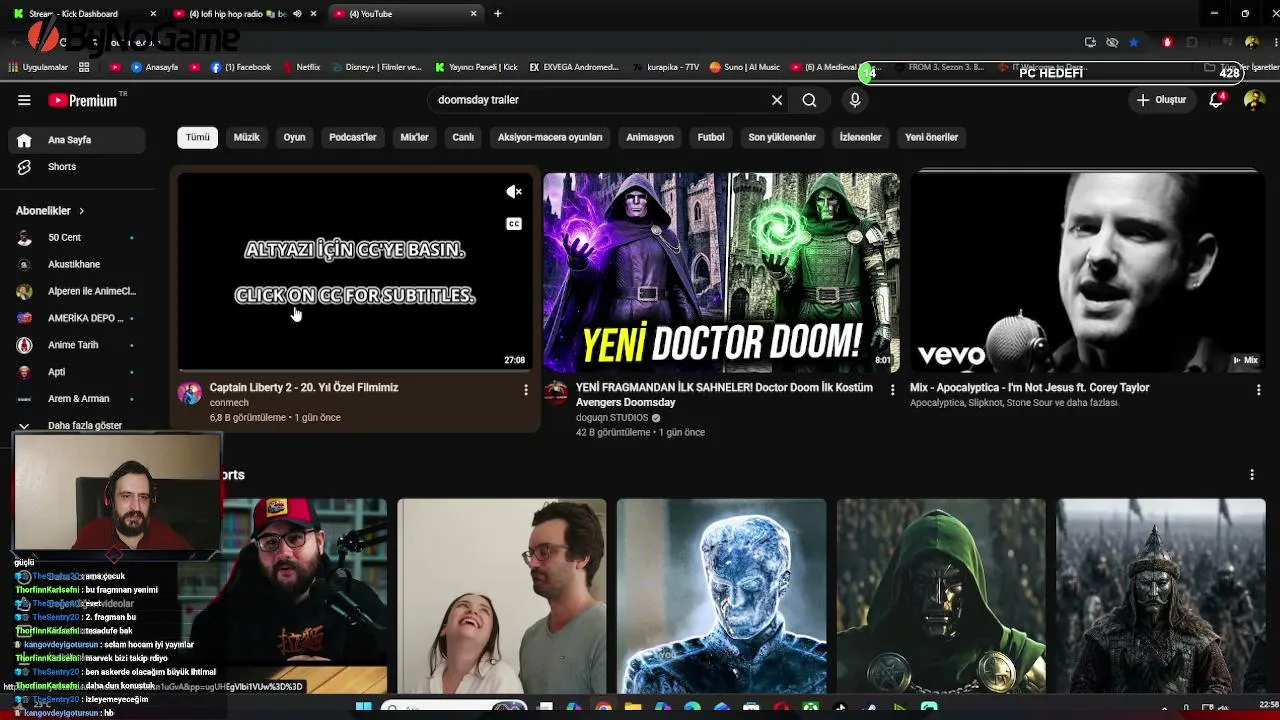Open the YouTube guide hamburger menu
1280x720 pixels.
[24, 100]
